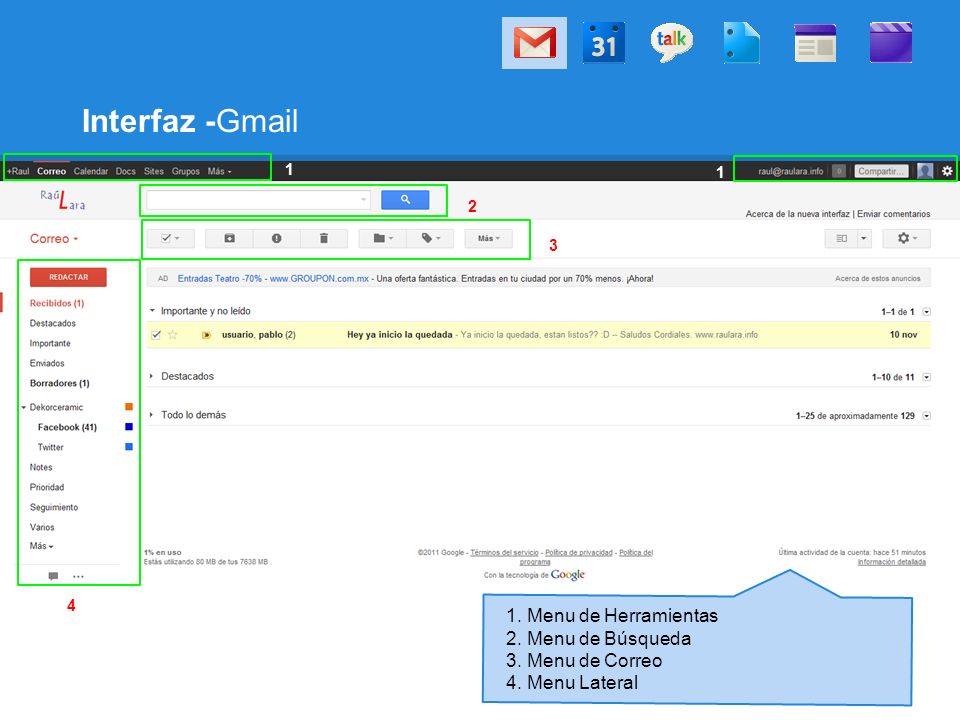Open Calendar from the black bar
Viewport: 960px width, 720px height.
pyautogui.click(x=91, y=171)
